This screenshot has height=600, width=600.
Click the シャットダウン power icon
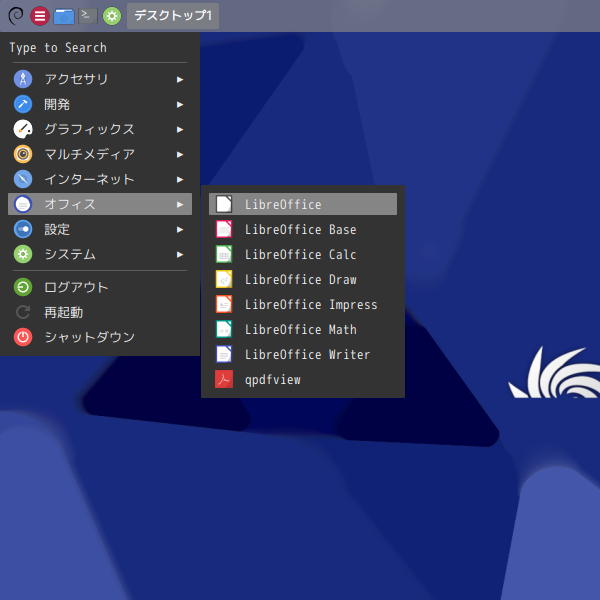tap(23, 337)
